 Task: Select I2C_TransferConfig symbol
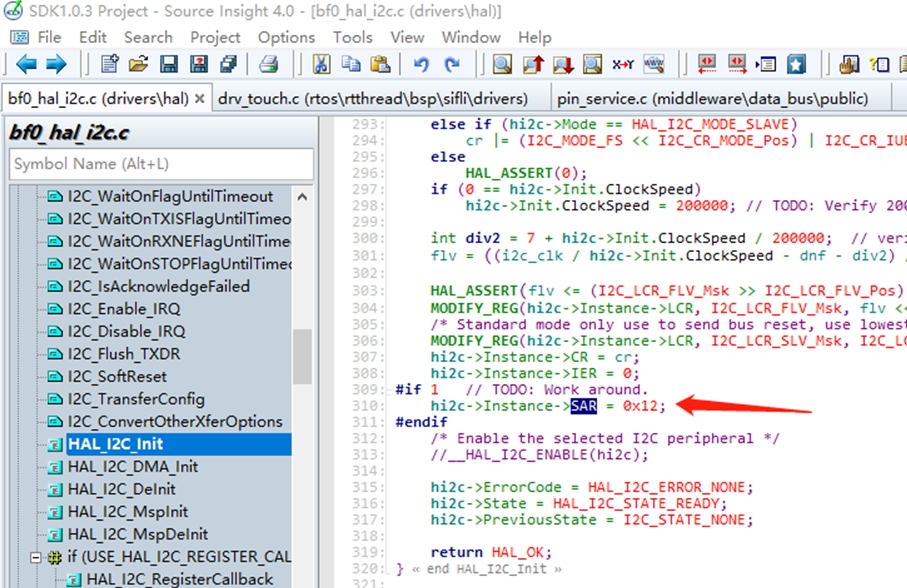(x=136, y=399)
